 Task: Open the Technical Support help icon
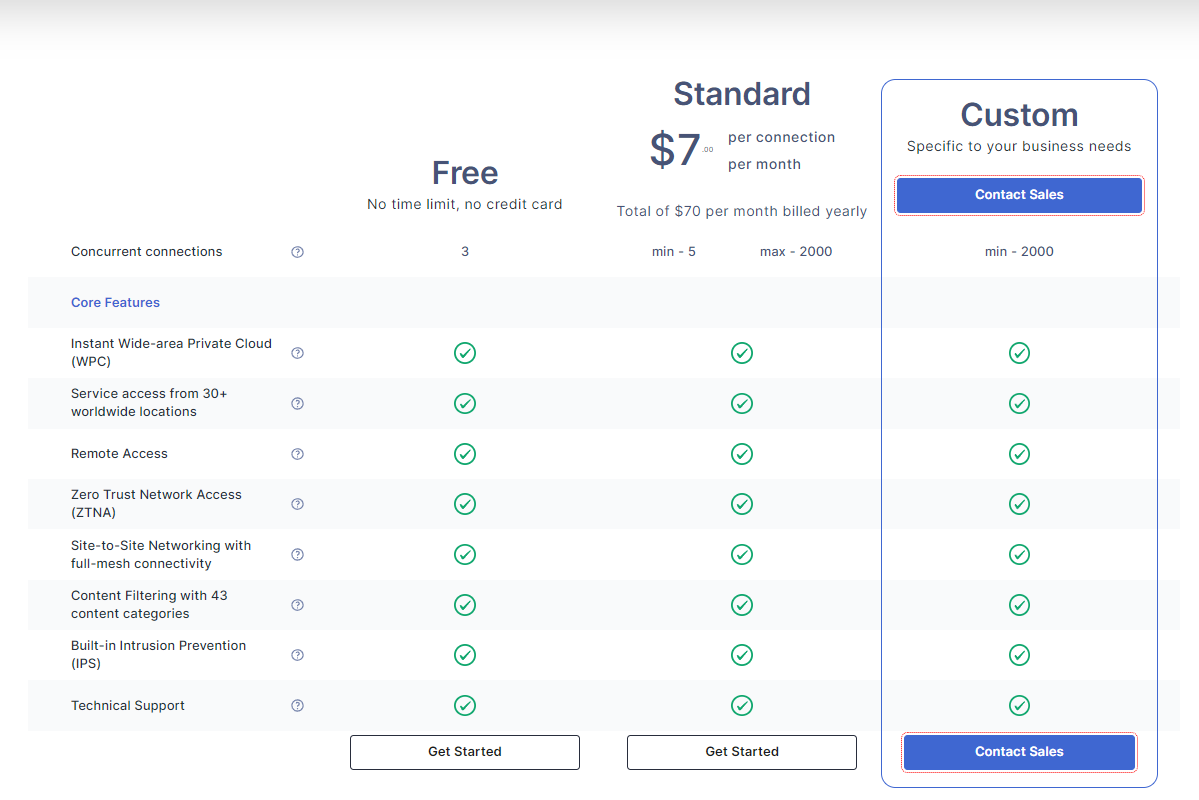tap(297, 706)
